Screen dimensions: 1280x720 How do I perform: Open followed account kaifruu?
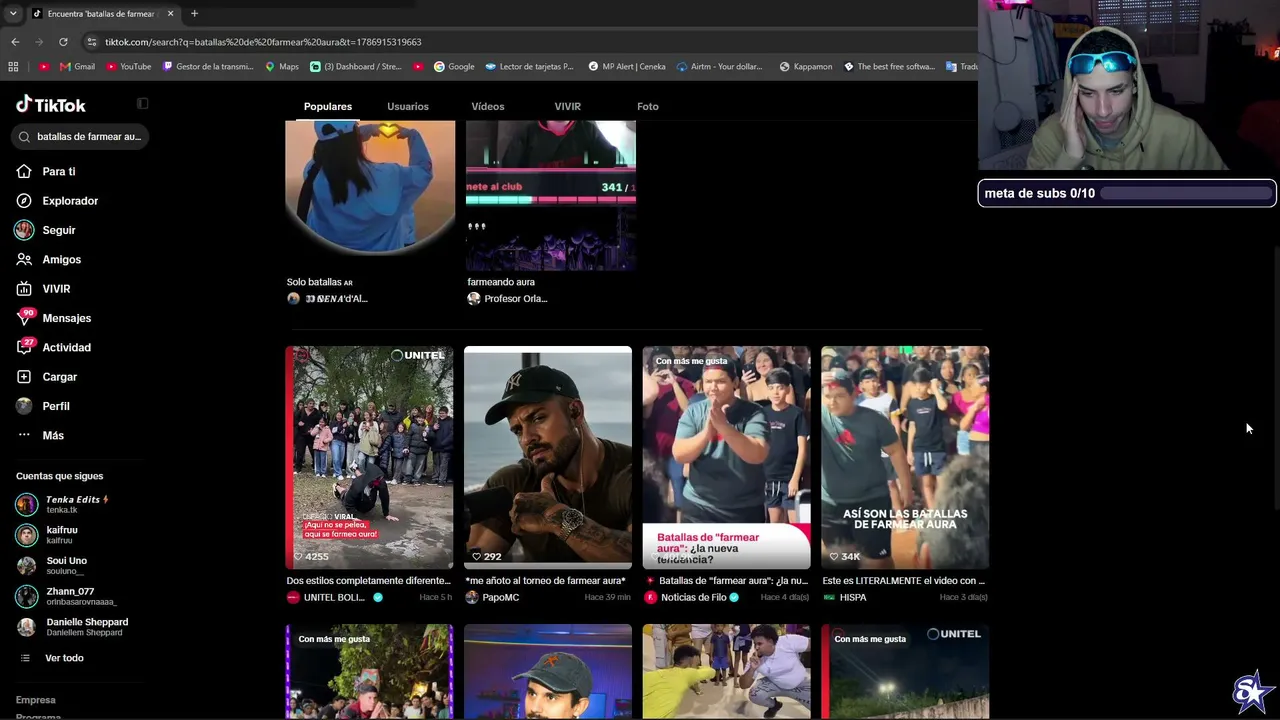pyautogui.click(x=47, y=535)
